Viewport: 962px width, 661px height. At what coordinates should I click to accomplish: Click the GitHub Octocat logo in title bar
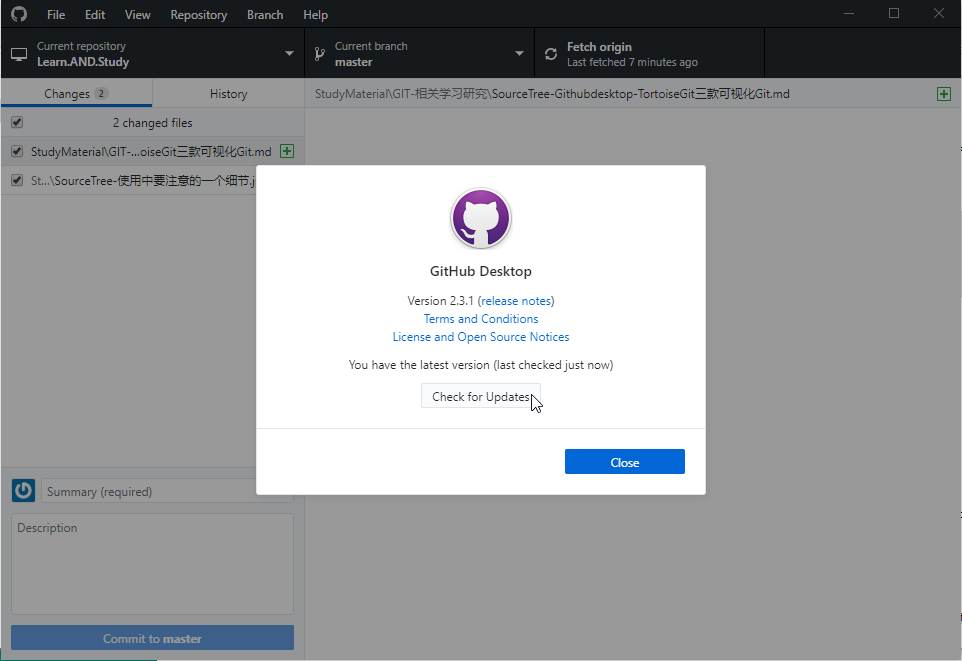point(19,14)
